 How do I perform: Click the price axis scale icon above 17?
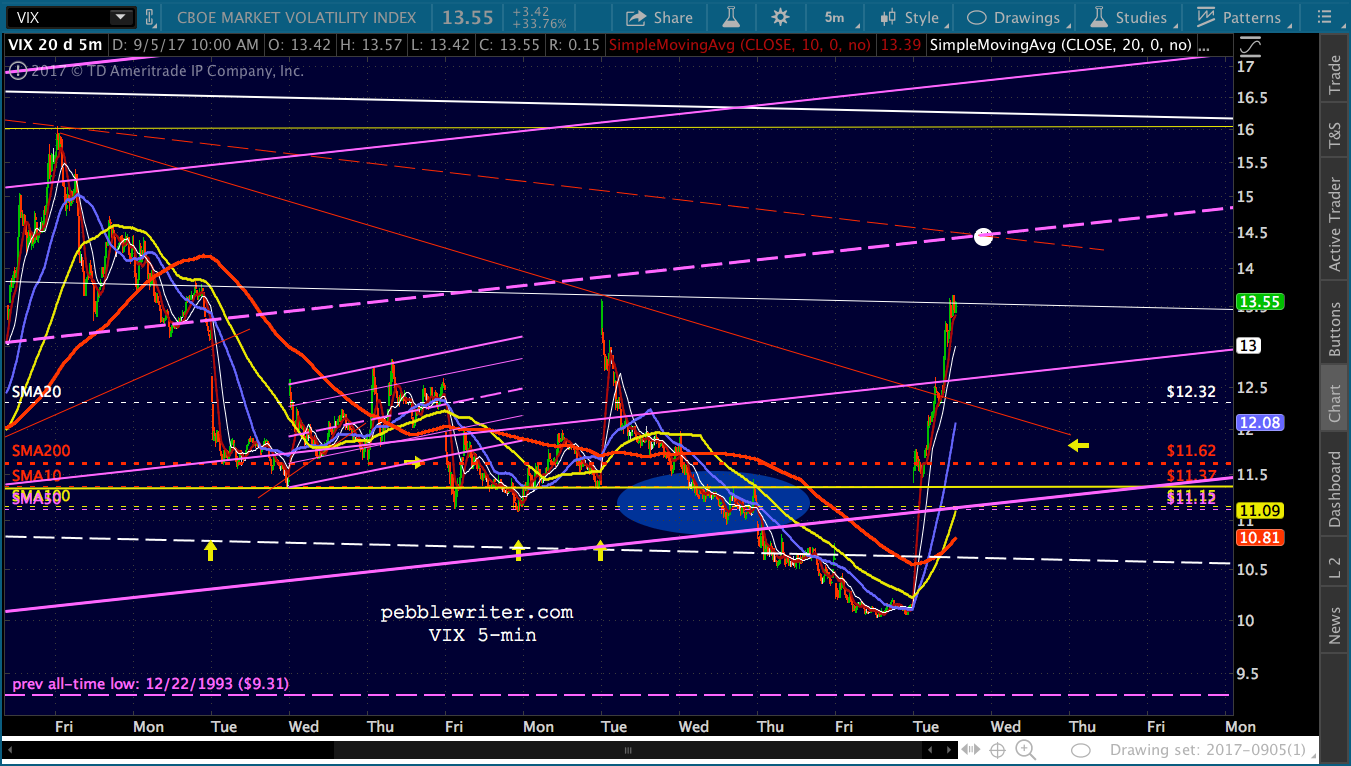(x=1249, y=46)
